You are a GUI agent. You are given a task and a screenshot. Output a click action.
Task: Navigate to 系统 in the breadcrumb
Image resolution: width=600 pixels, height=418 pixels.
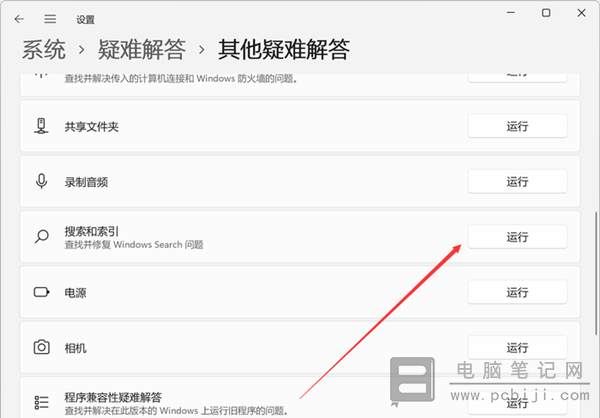click(x=44, y=49)
